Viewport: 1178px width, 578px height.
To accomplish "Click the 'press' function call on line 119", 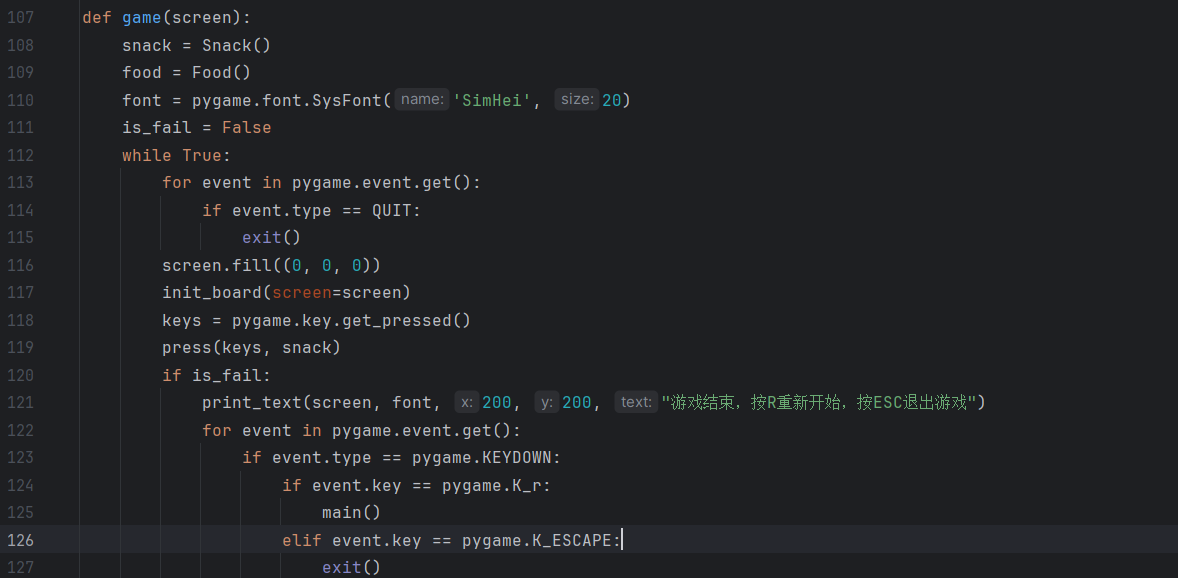I will (x=187, y=348).
